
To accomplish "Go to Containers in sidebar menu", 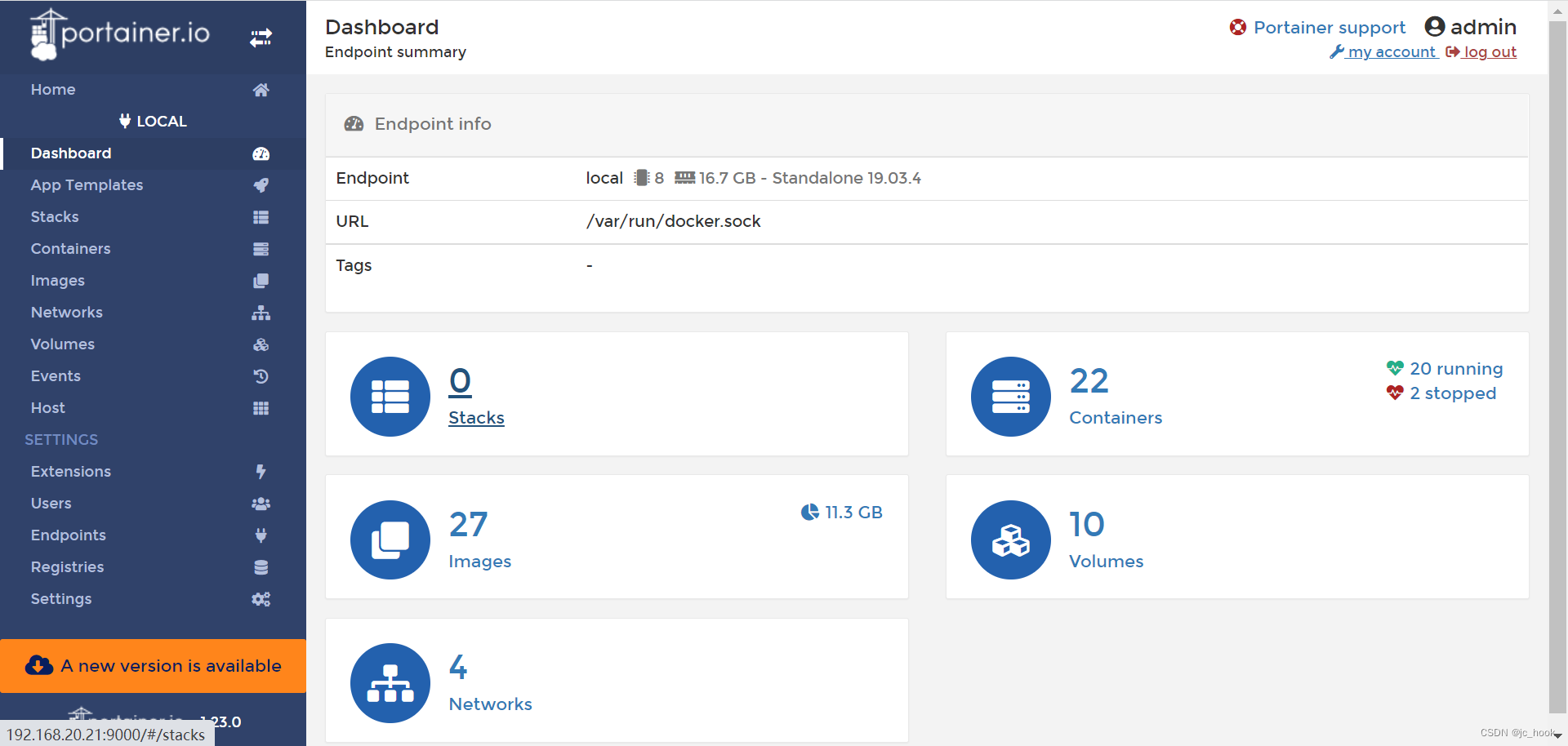I will pos(153,249).
